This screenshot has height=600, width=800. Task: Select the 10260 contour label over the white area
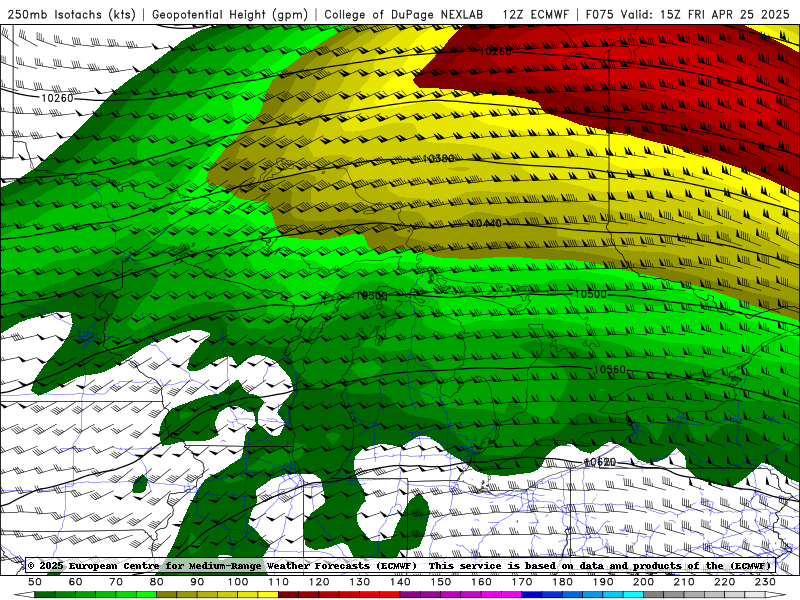pos(57,98)
